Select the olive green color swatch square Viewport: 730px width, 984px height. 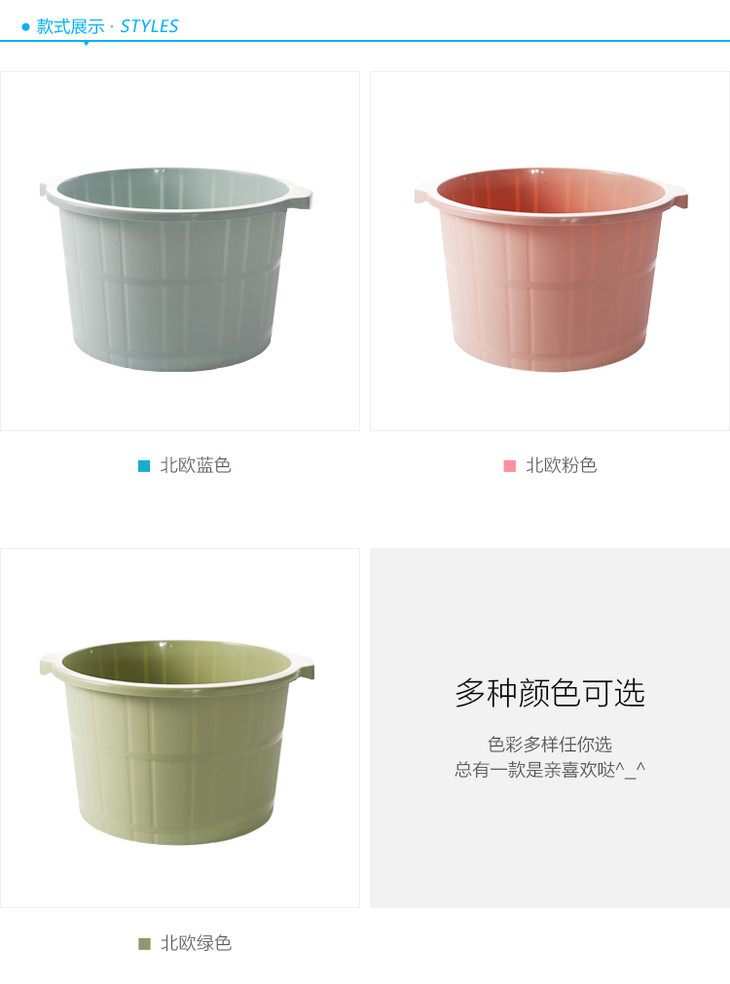[144, 944]
